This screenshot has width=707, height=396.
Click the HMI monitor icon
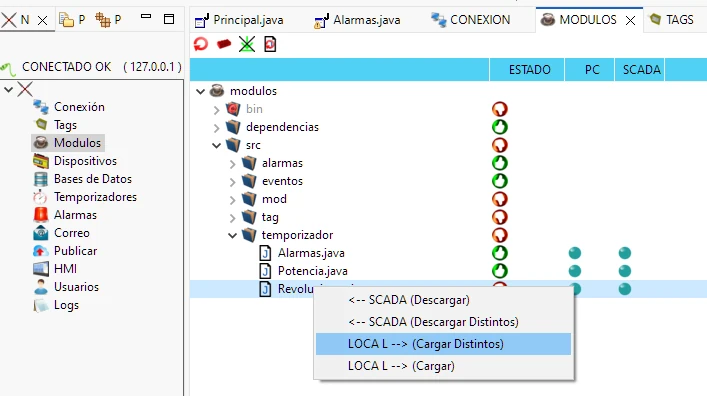click(x=41, y=269)
